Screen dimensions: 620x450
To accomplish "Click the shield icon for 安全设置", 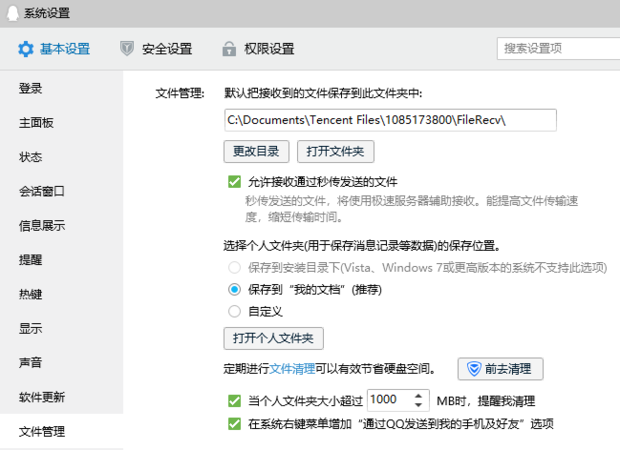I will [x=127, y=49].
